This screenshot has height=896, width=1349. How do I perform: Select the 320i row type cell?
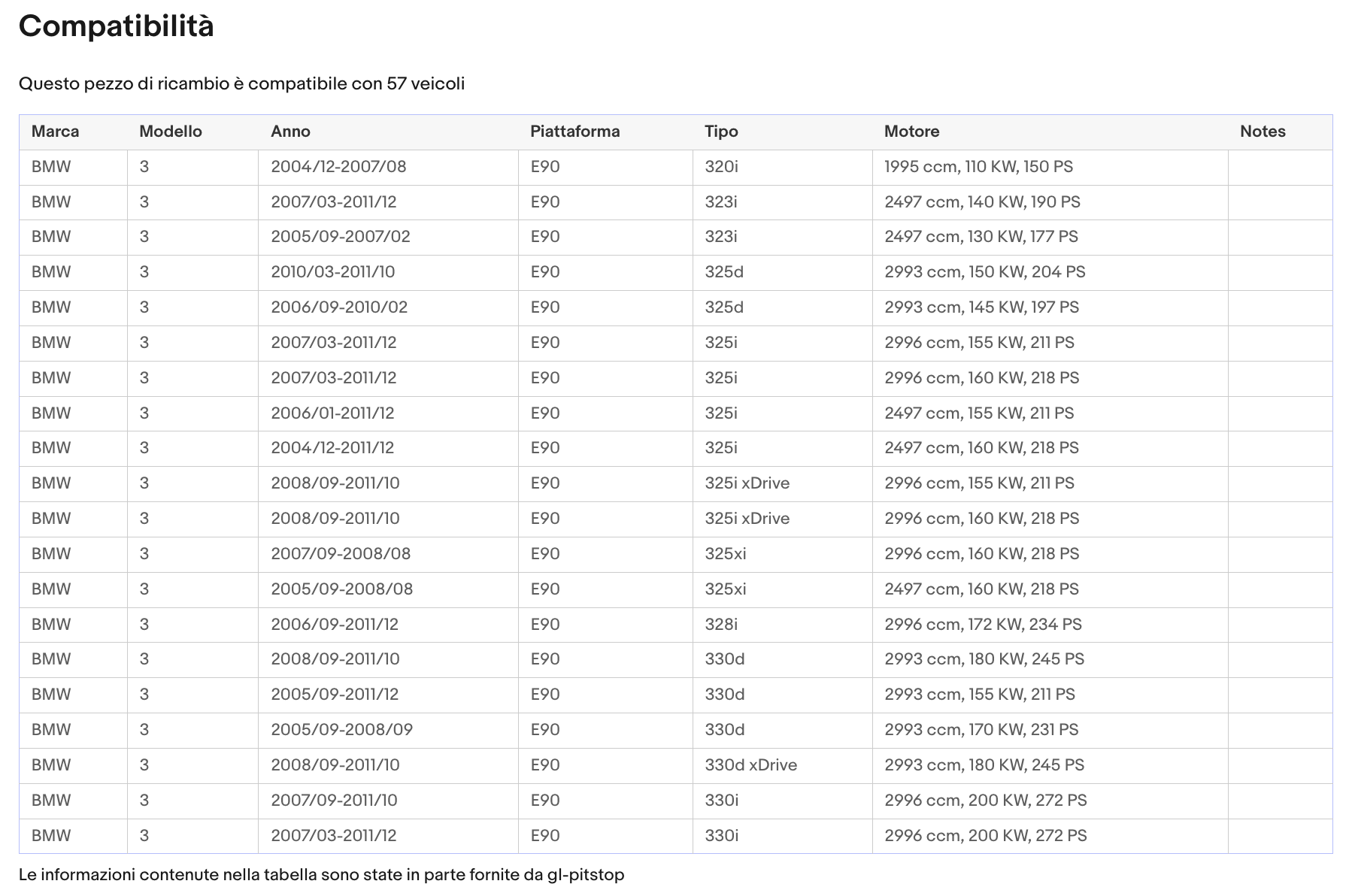pos(783,167)
